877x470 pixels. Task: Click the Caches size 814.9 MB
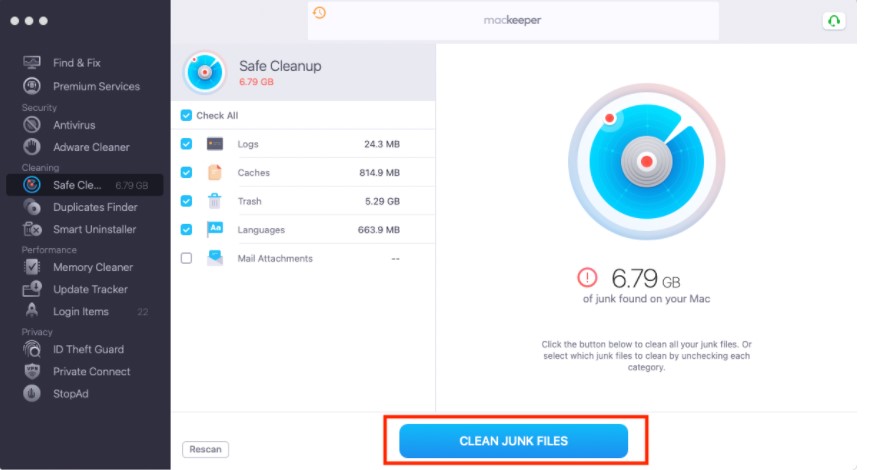point(379,172)
